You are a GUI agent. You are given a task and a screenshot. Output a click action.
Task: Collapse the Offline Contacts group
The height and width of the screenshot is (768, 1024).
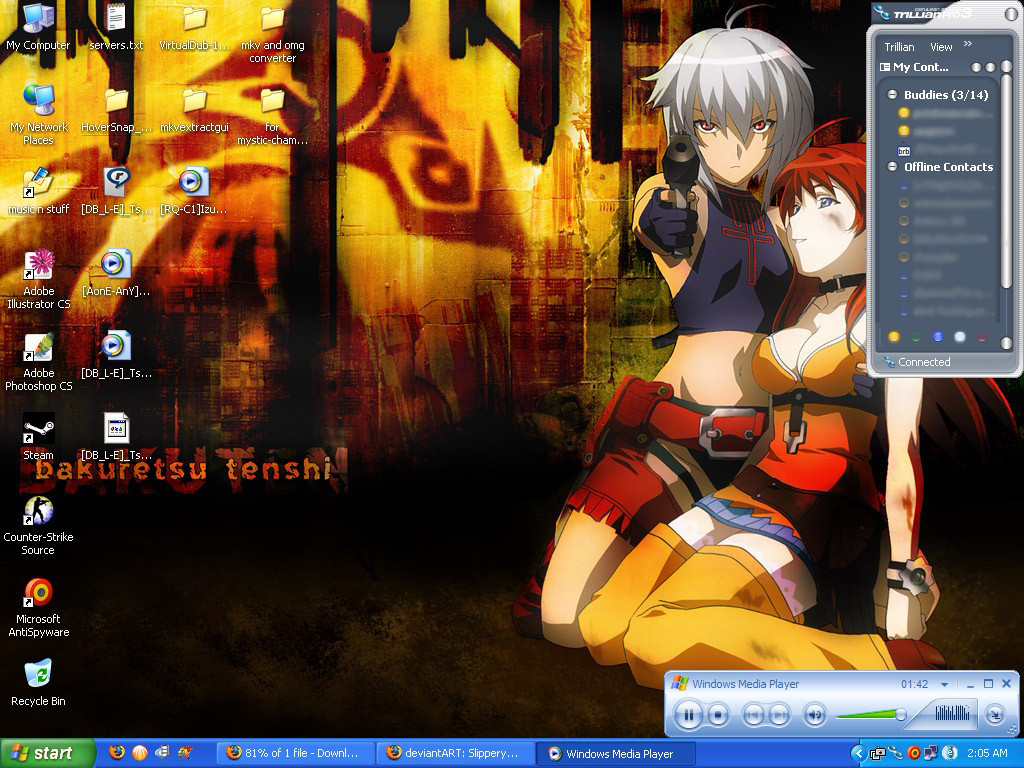click(x=892, y=167)
